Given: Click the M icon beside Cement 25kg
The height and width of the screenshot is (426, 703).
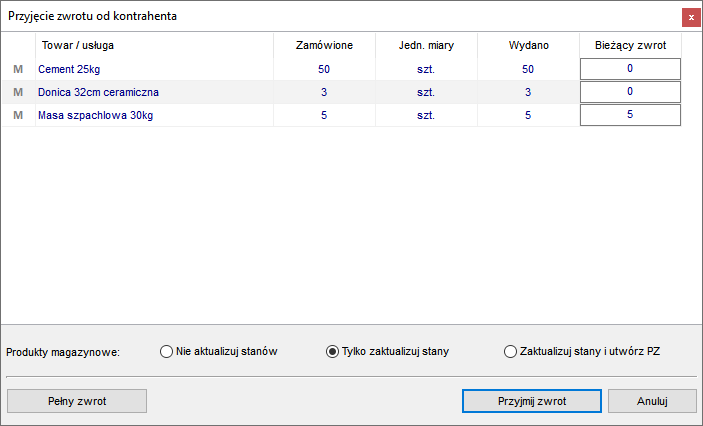Looking at the screenshot, I should [18, 69].
